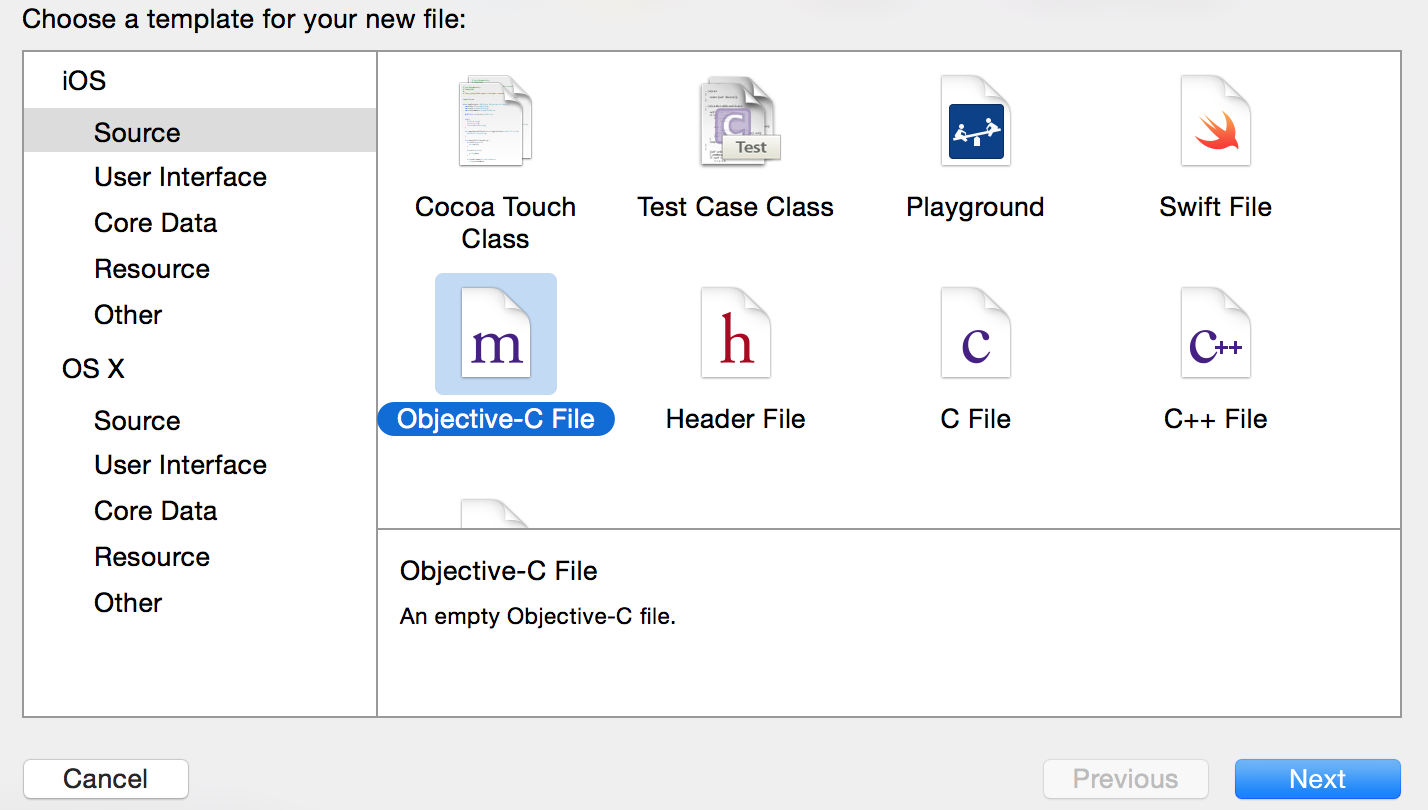
Task: Open User Interface under iOS
Action: [181, 177]
